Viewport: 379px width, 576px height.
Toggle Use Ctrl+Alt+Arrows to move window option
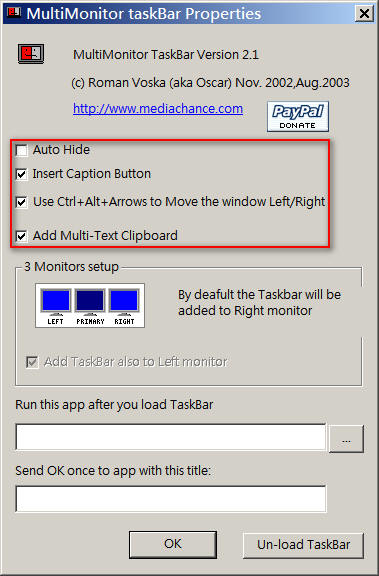[22, 202]
